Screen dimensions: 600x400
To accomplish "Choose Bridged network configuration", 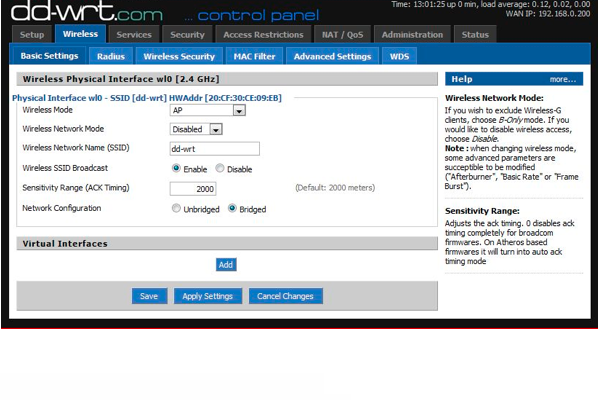I will point(233,209).
